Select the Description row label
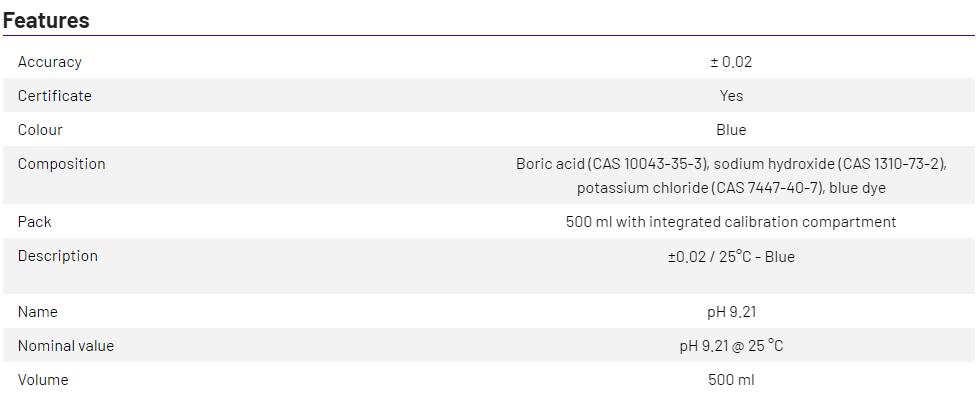Screen dimensions: 980x403 click(x=58, y=256)
